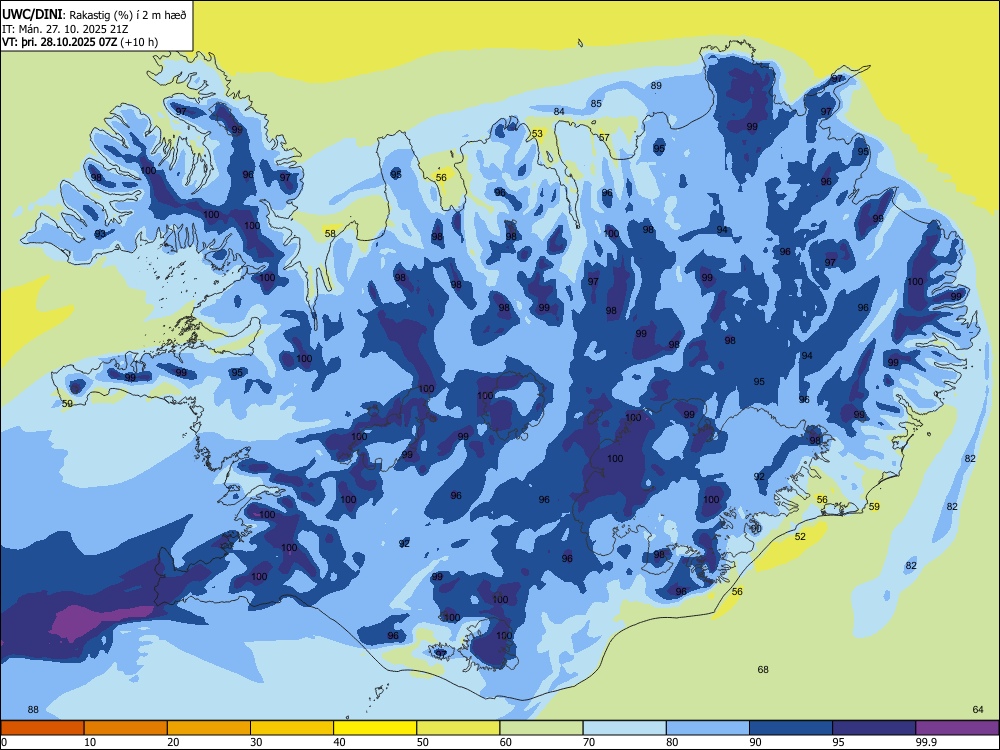Click the value 89 on the map
This screenshot has width=1000, height=750.
(656, 85)
